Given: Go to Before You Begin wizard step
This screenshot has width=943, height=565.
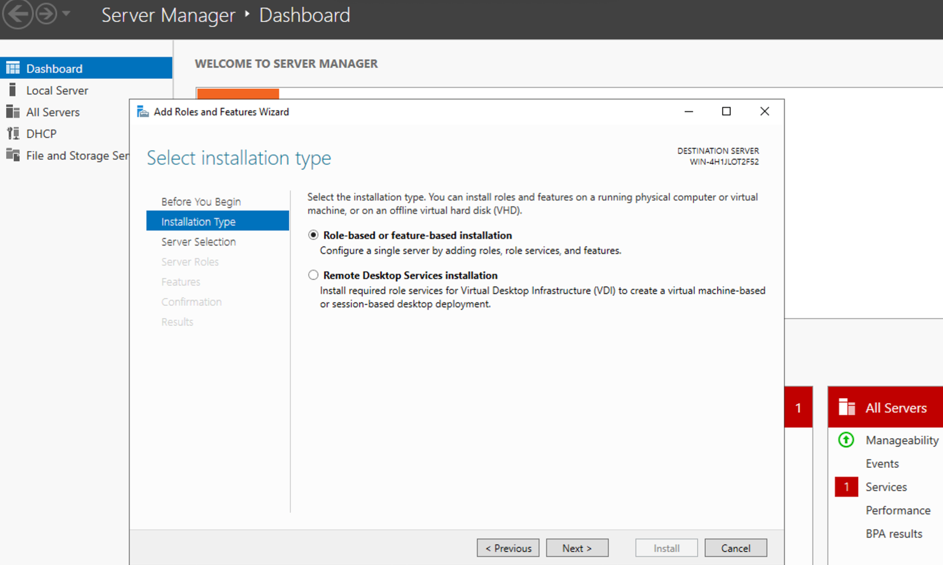Looking at the screenshot, I should (x=201, y=202).
